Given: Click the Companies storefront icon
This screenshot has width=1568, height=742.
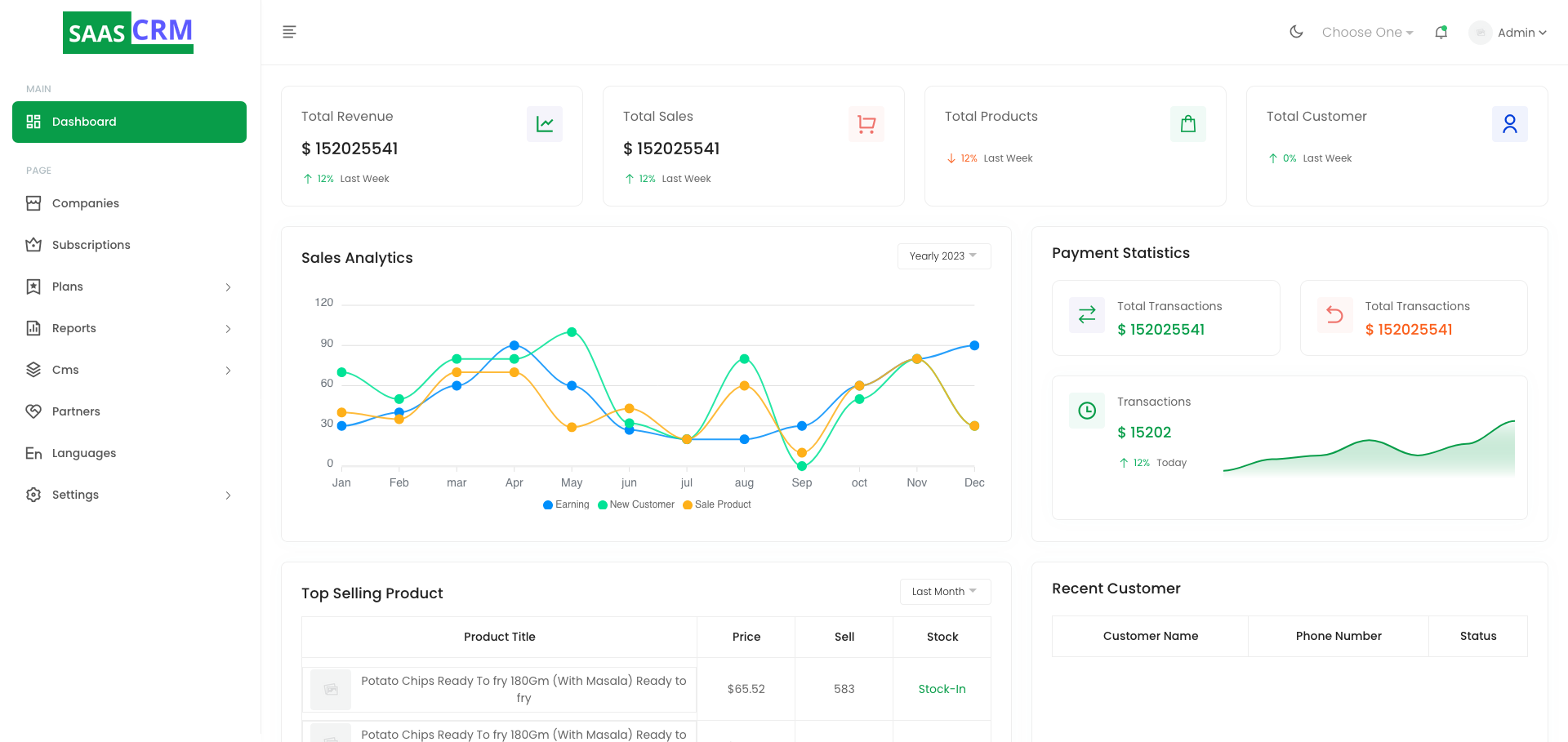Looking at the screenshot, I should click(33, 203).
